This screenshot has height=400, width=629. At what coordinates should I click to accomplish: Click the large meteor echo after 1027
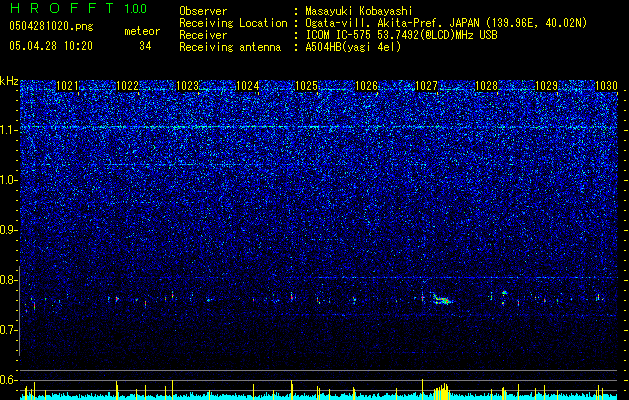(x=442, y=299)
